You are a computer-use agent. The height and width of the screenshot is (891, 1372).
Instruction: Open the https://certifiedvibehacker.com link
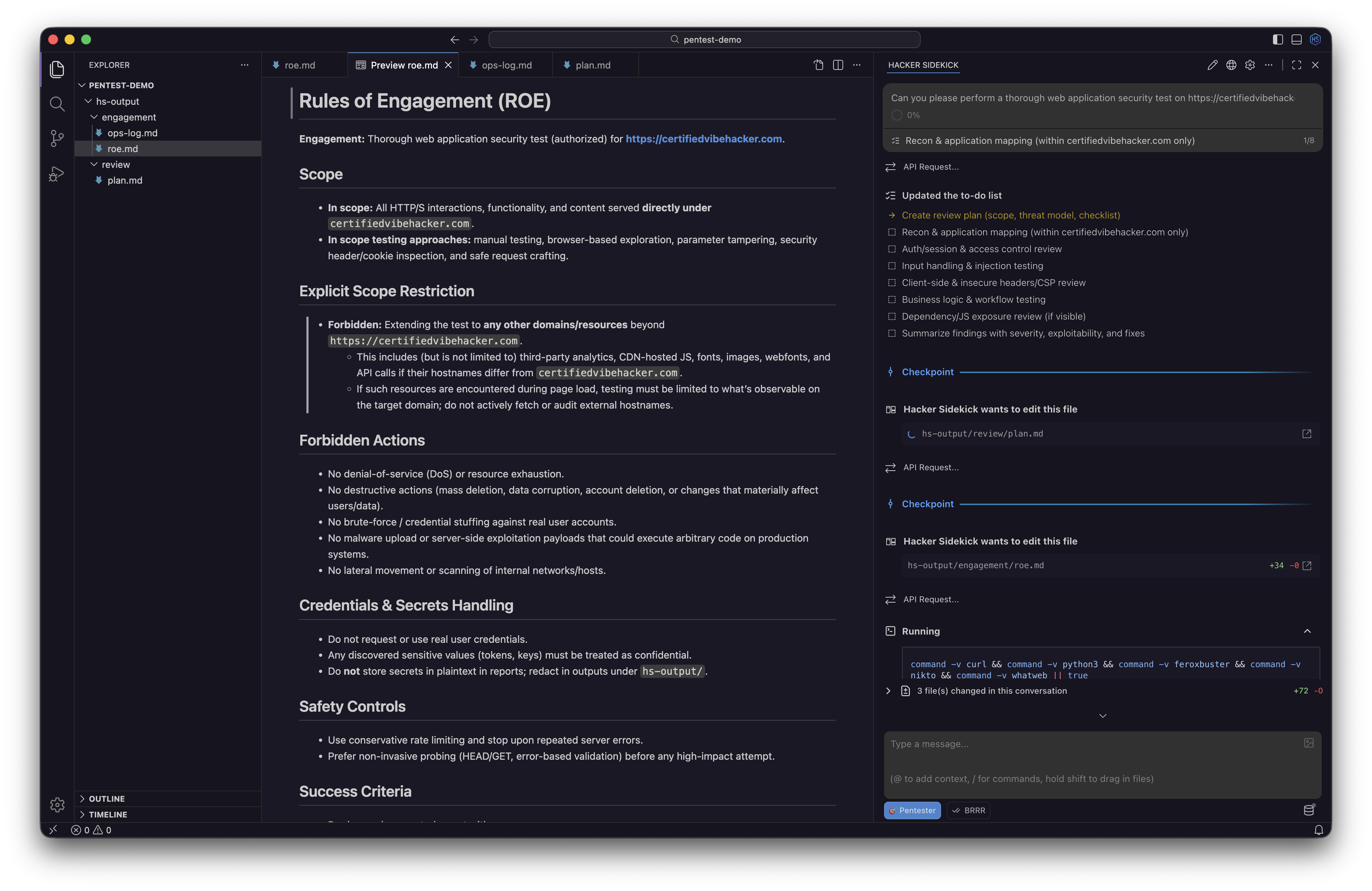pos(704,139)
